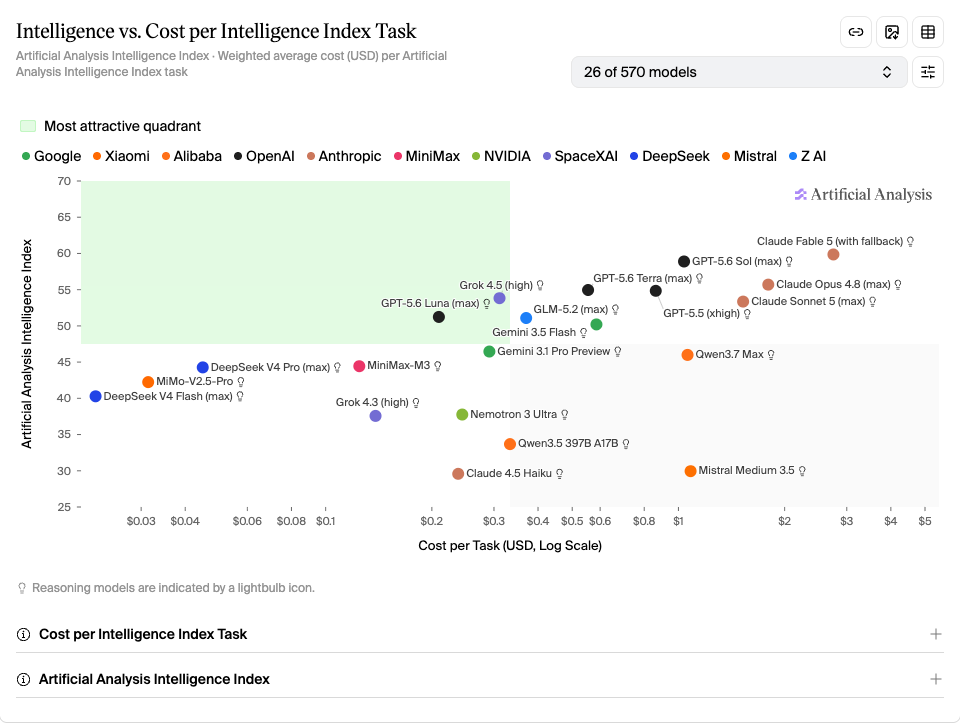Image resolution: width=960 pixels, height=723 pixels.
Task: Click the Artificial Analysis logo watermark
Action: (x=863, y=195)
